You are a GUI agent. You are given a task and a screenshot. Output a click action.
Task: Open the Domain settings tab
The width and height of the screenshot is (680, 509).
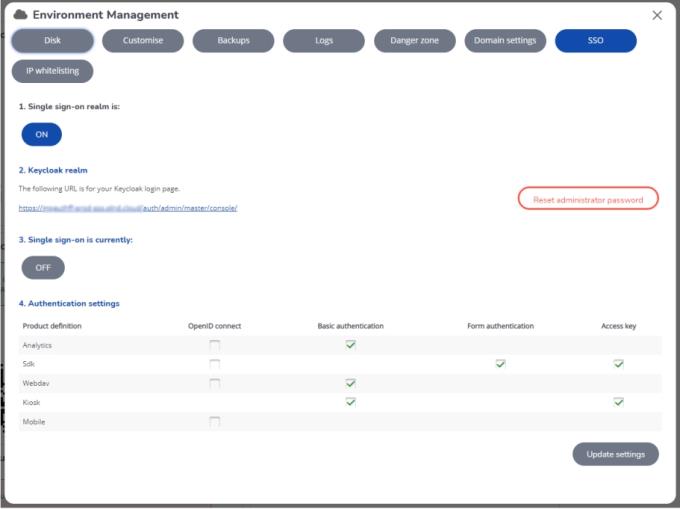(x=505, y=41)
